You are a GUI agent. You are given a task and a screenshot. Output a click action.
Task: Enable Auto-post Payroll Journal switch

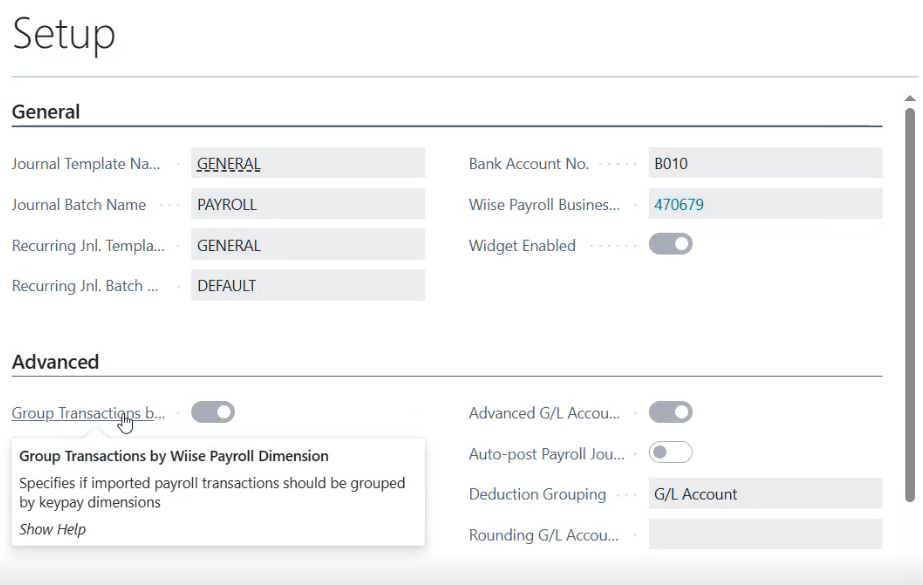pyautogui.click(x=670, y=453)
